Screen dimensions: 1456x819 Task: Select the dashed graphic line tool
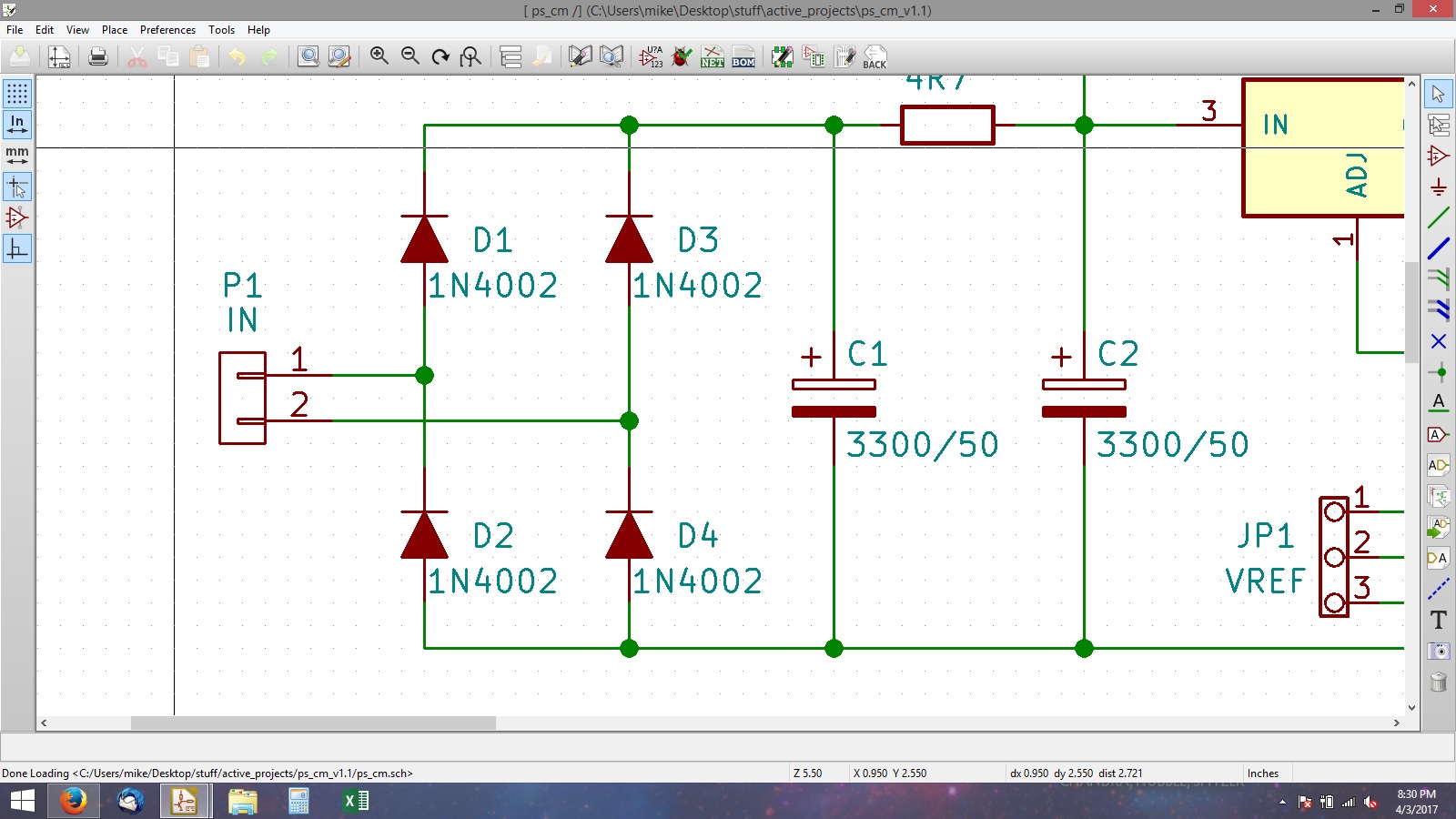click(1438, 589)
